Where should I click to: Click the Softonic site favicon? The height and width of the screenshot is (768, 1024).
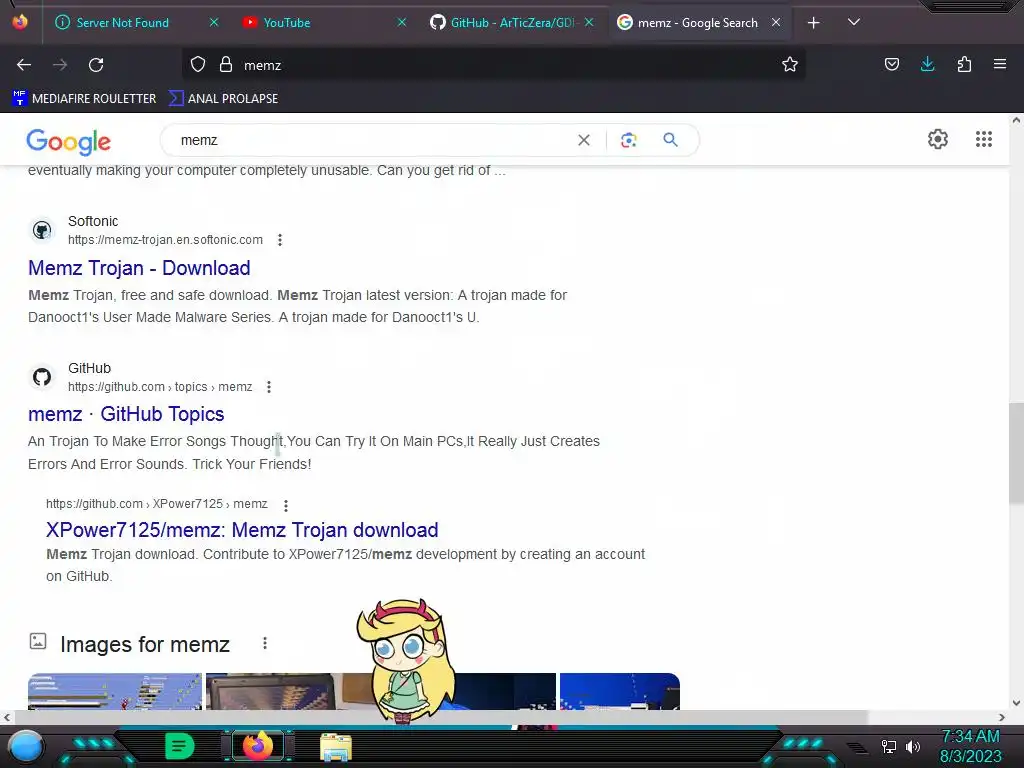[x=42, y=230]
